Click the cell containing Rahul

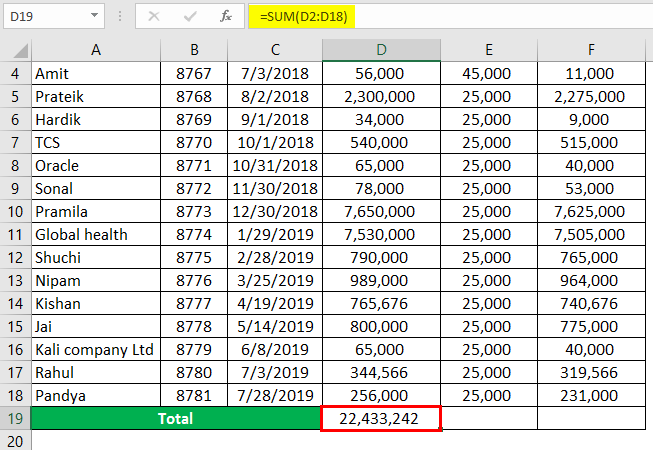tap(96, 373)
